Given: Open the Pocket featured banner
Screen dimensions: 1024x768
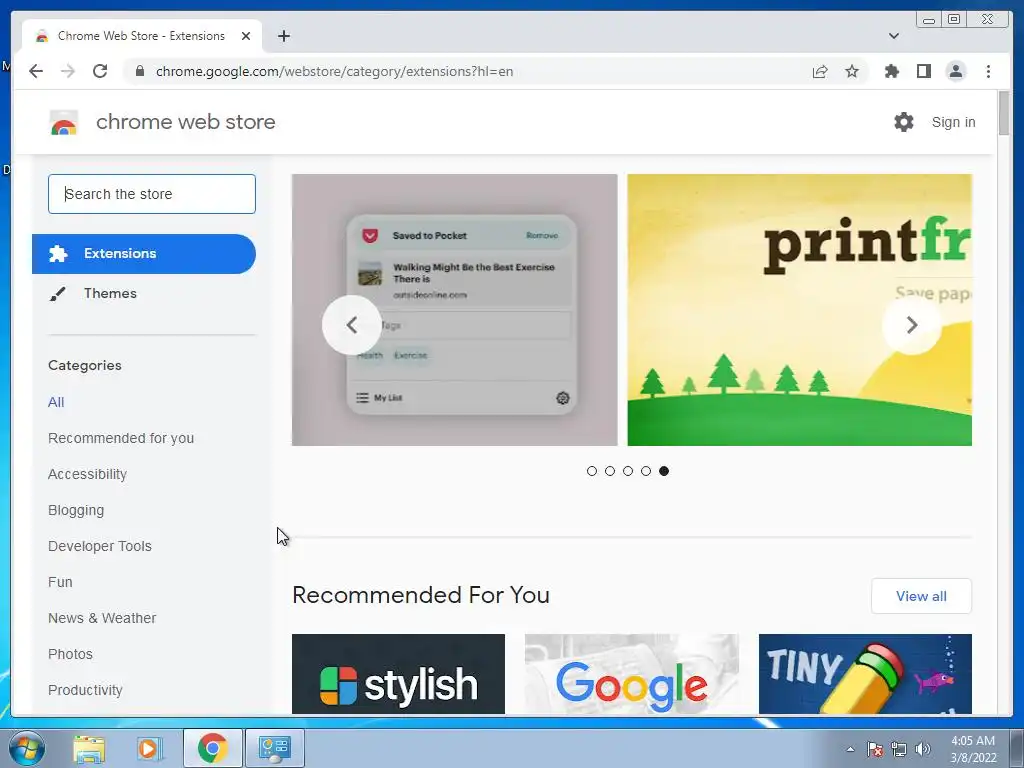Looking at the screenshot, I should [x=455, y=310].
